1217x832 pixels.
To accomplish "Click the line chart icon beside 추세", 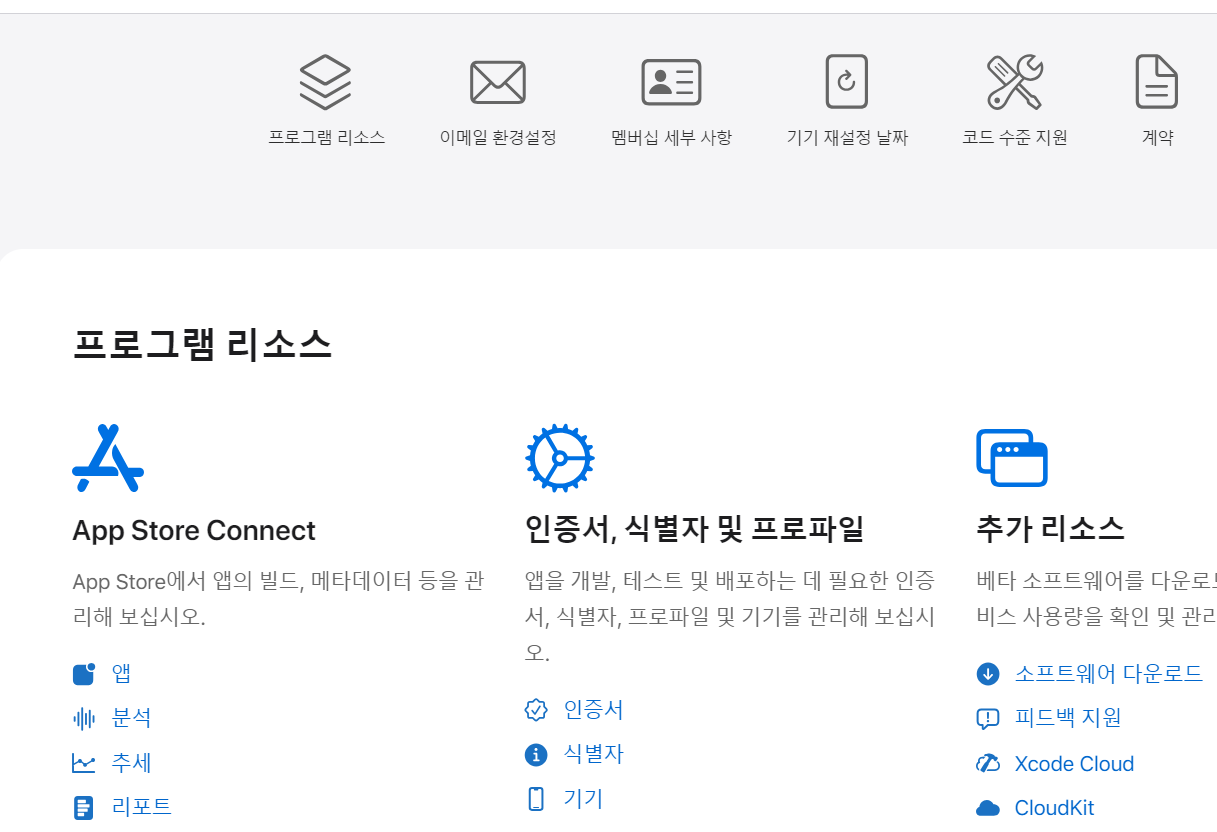I will click(84, 764).
